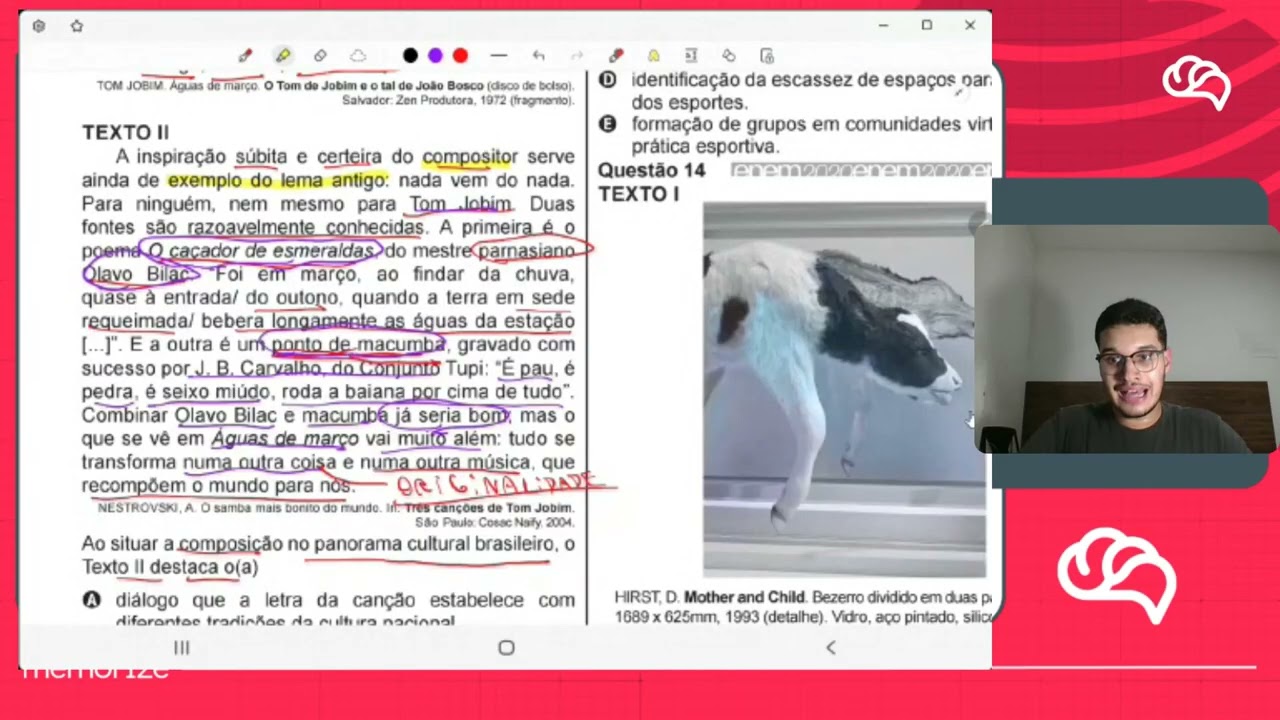Screen dimensions: 1280x720
Task: Click the circled text 'O caçador de esmeraldas'
Action: coord(260,251)
